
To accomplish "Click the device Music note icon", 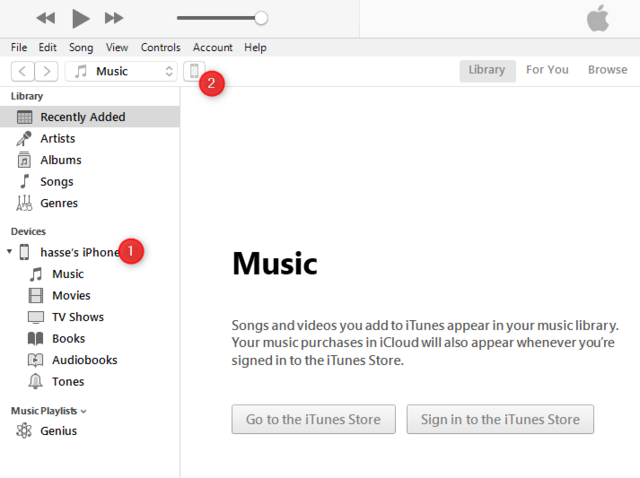I will [36, 274].
